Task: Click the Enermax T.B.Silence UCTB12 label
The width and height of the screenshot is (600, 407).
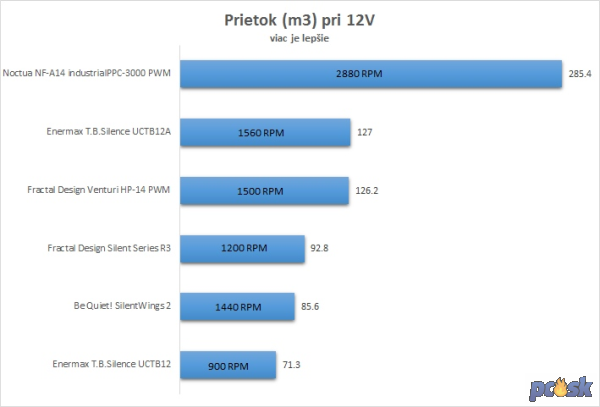Action: coord(111,364)
